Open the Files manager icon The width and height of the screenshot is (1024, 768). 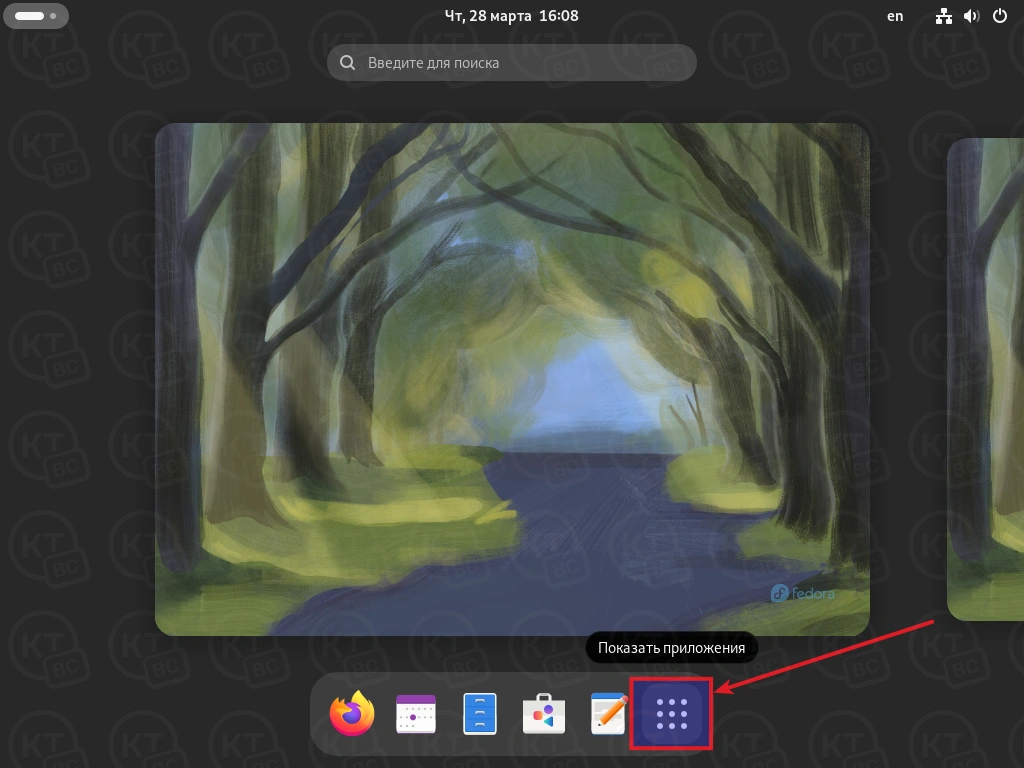click(480, 714)
